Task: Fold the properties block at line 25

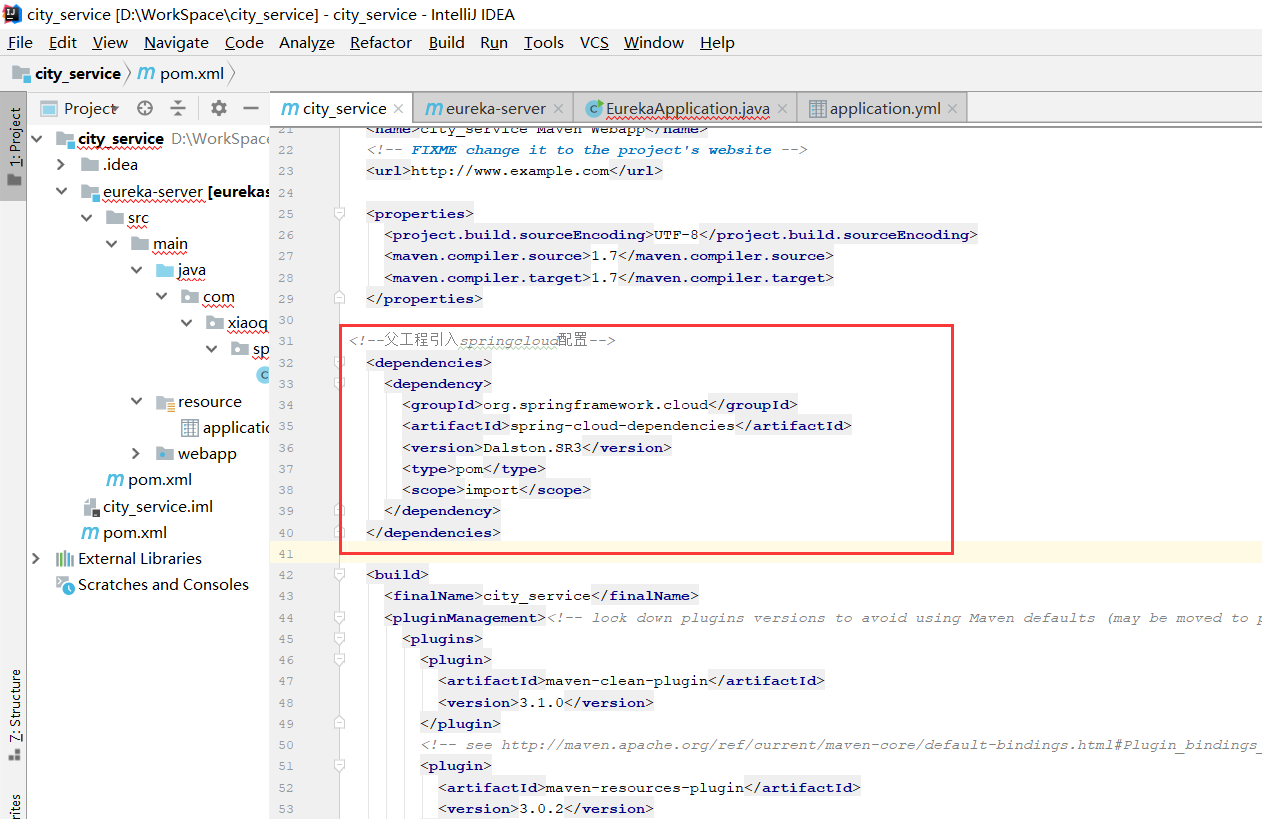Action: coord(339,213)
